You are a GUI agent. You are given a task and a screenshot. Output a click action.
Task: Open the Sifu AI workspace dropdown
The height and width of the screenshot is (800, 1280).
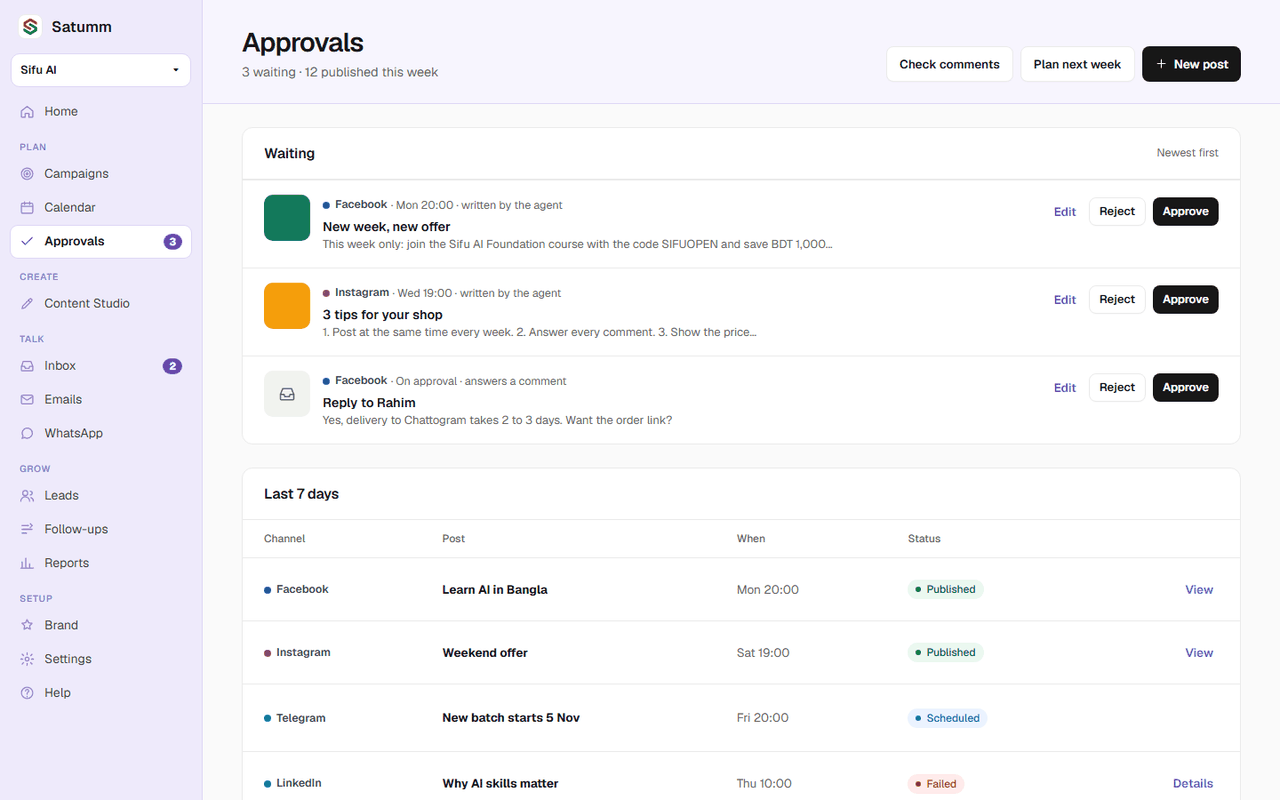click(x=101, y=70)
